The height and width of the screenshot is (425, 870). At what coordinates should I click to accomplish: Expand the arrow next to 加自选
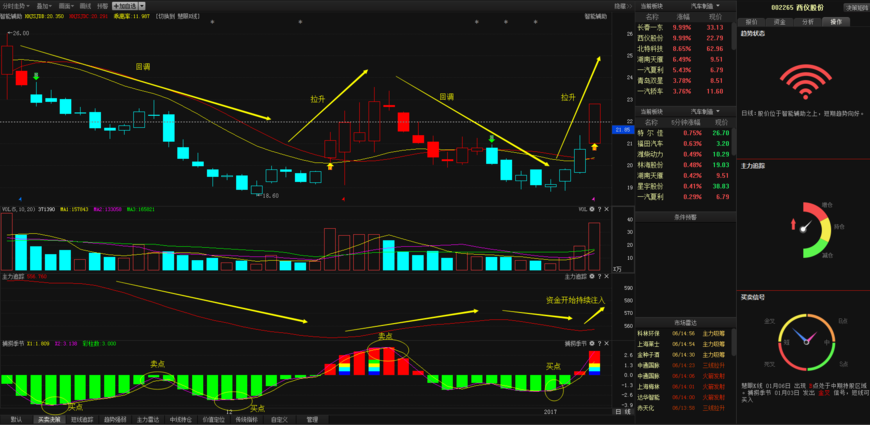point(142,6)
